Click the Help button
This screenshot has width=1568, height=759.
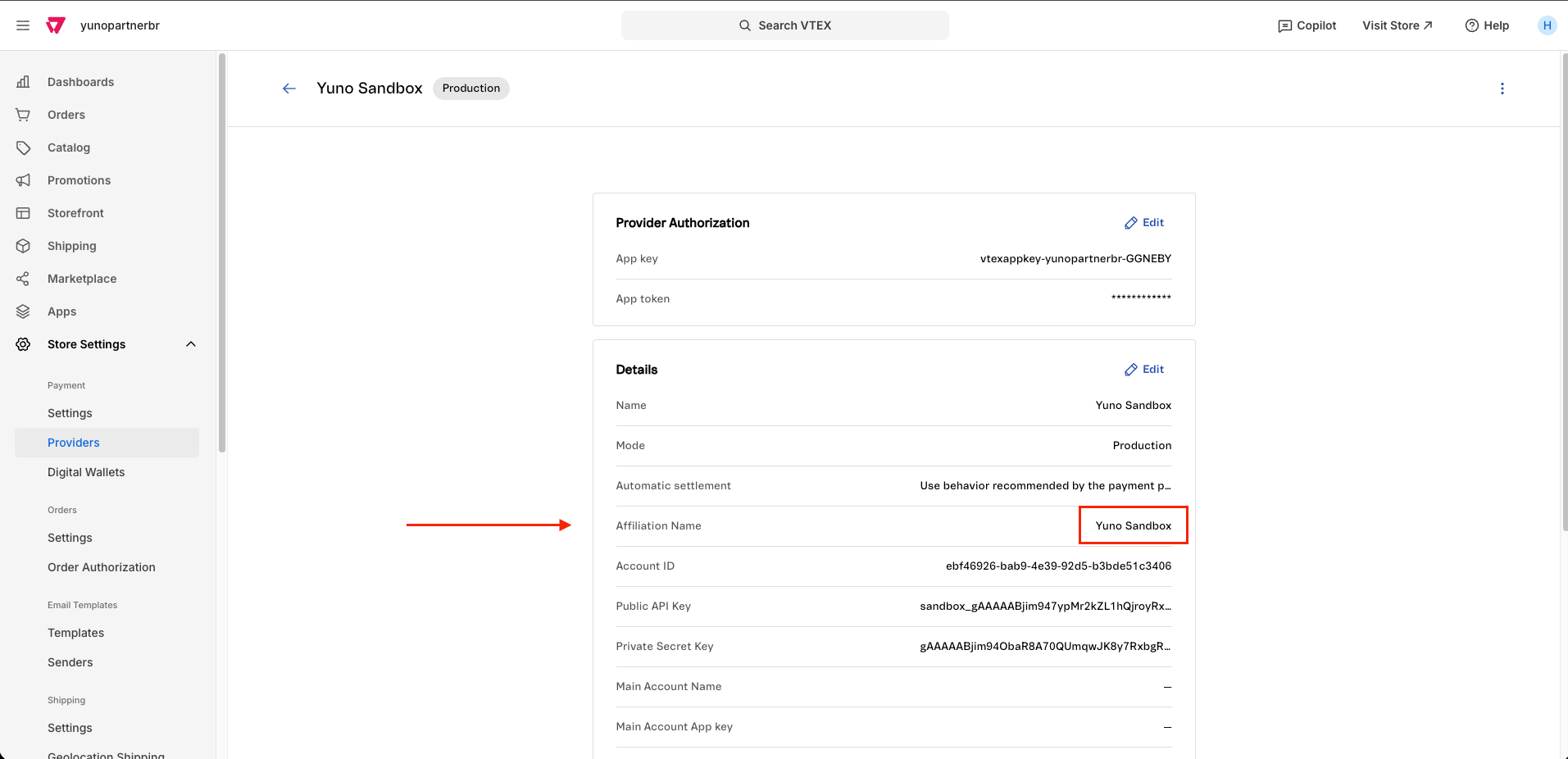pos(1487,25)
